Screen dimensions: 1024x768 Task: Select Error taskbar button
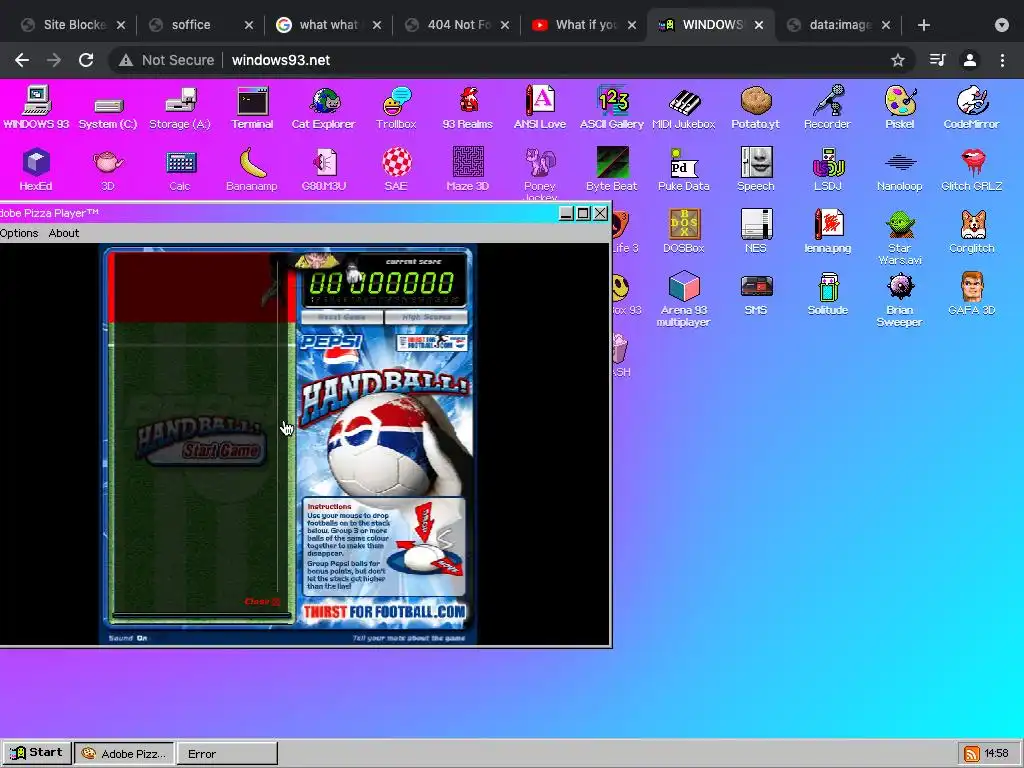click(227, 754)
